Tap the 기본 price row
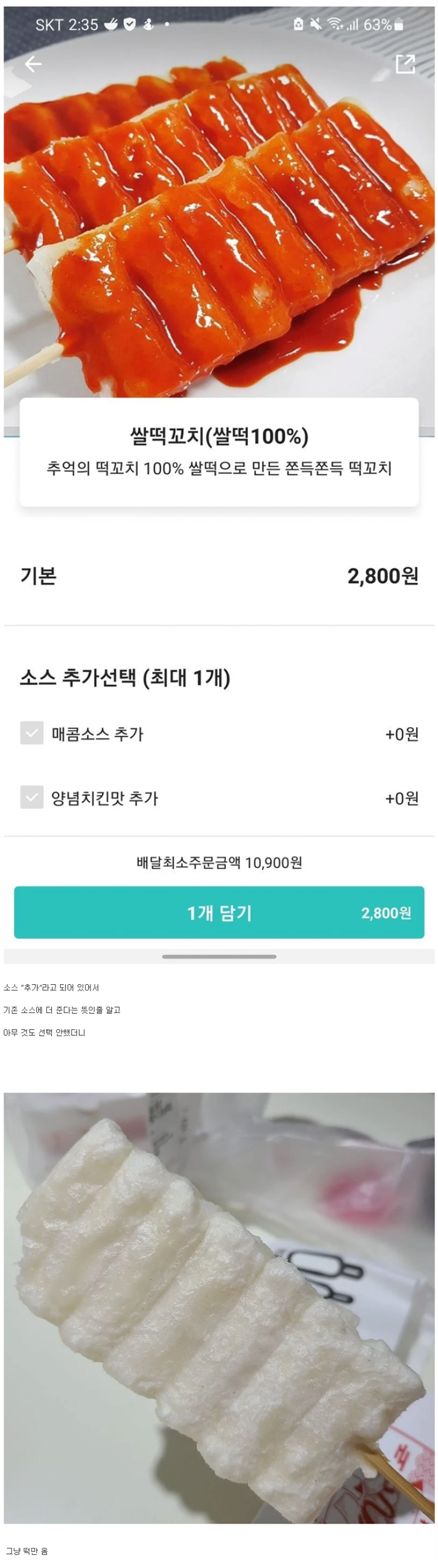Image resolution: width=438 pixels, height=1568 pixels. point(219,576)
